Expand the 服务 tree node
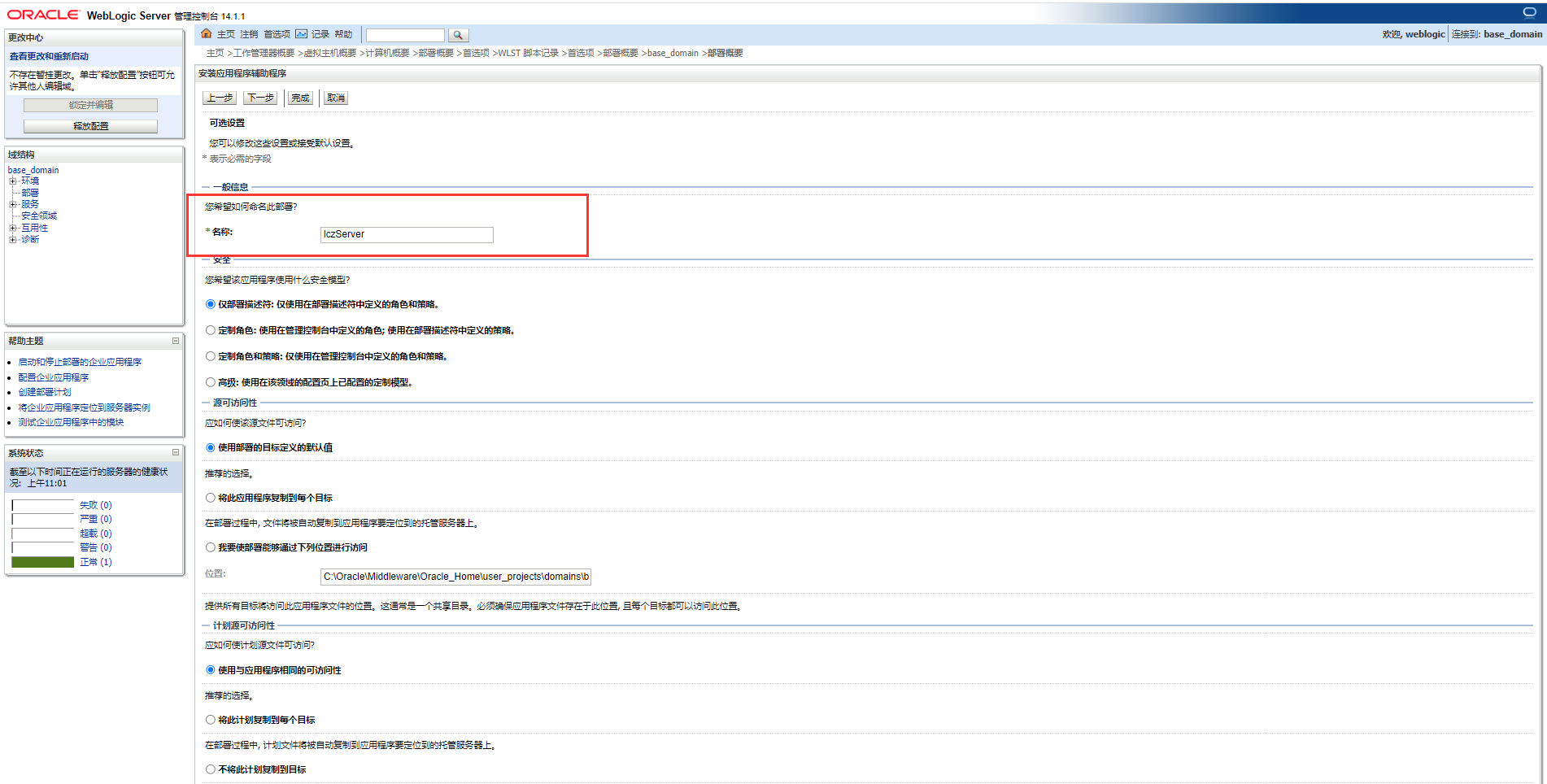Viewport: 1547px width, 784px height. point(13,204)
